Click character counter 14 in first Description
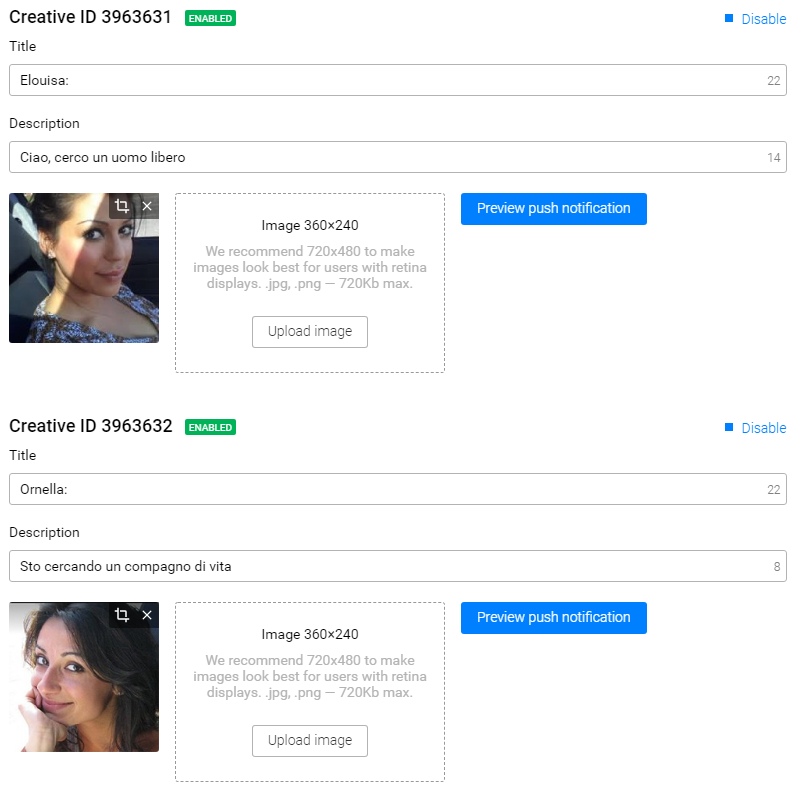 point(774,158)
